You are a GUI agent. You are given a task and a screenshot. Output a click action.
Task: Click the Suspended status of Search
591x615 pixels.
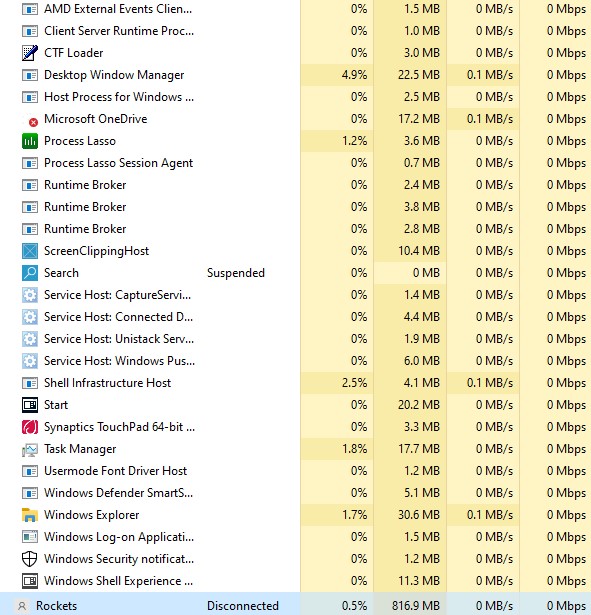tap(236, 273)
